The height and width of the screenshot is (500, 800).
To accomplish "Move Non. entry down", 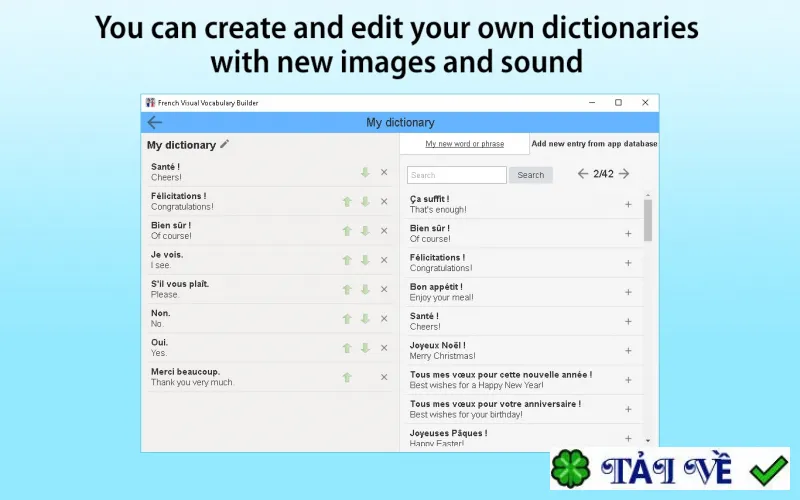I will [x=365, y=318].
